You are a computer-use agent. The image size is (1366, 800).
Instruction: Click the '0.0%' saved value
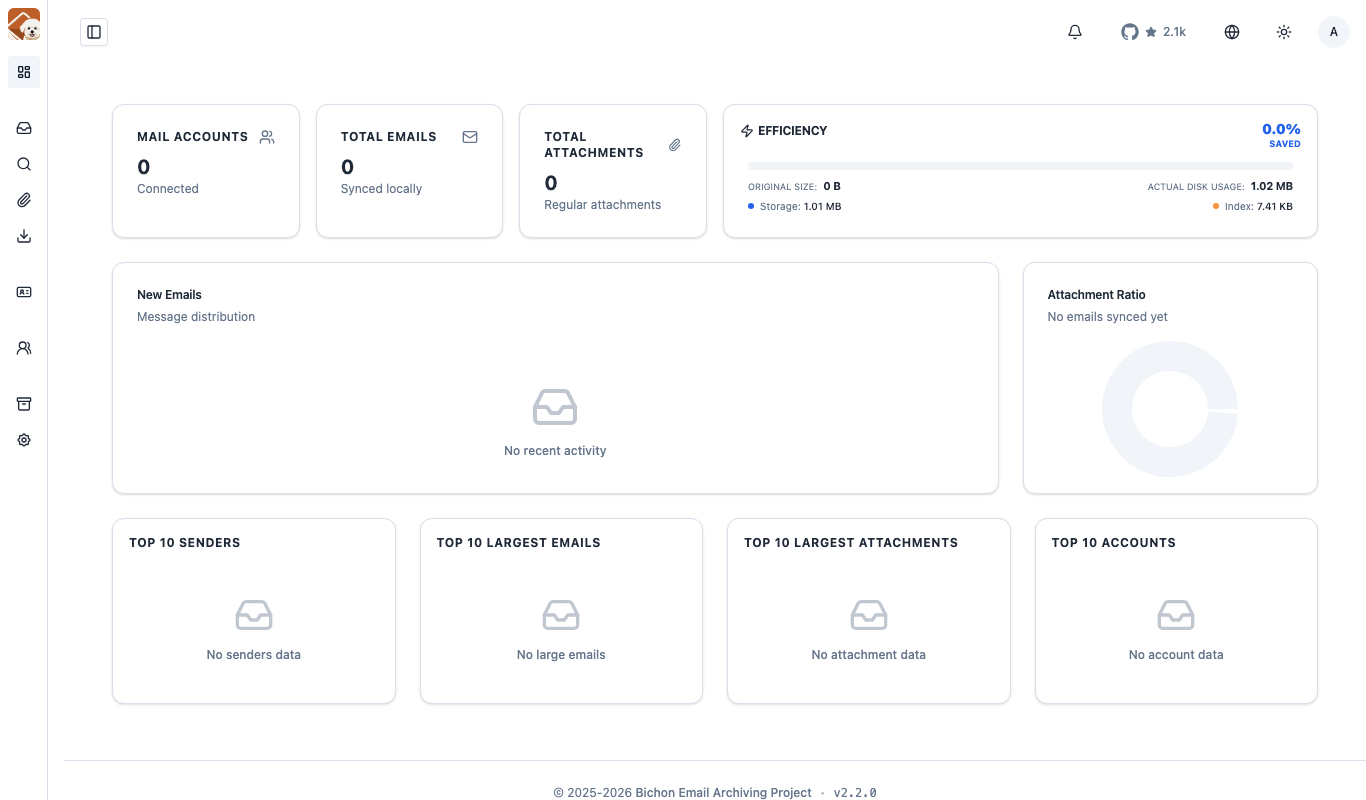pos(1281,129)
